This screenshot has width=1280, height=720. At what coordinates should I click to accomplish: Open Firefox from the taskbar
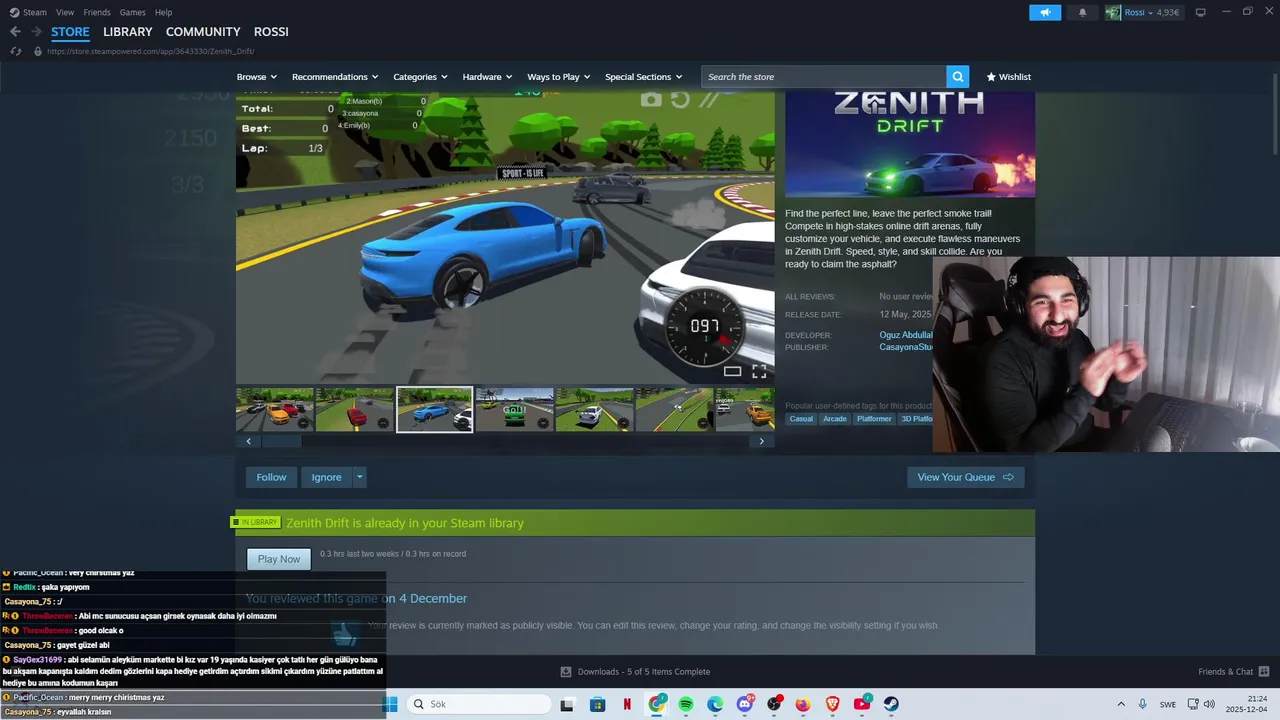click(803, 704)
